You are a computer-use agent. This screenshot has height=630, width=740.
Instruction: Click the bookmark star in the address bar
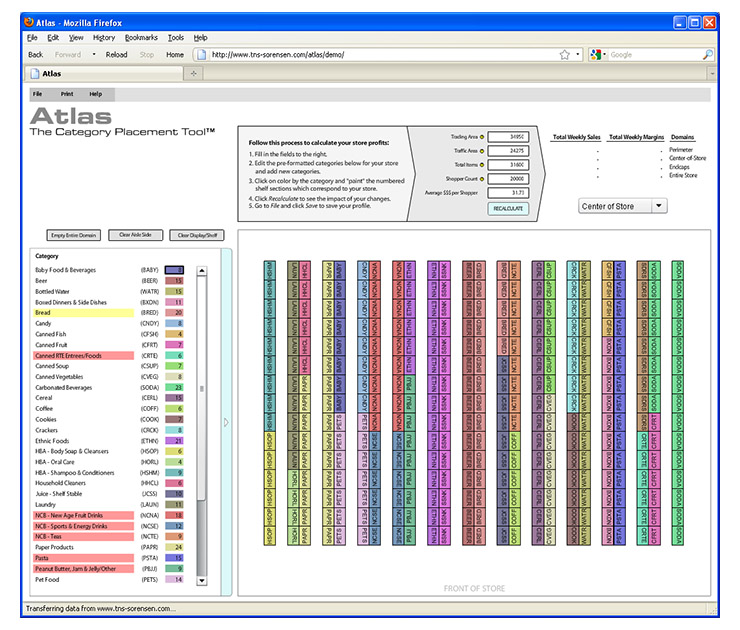[565, 55]
